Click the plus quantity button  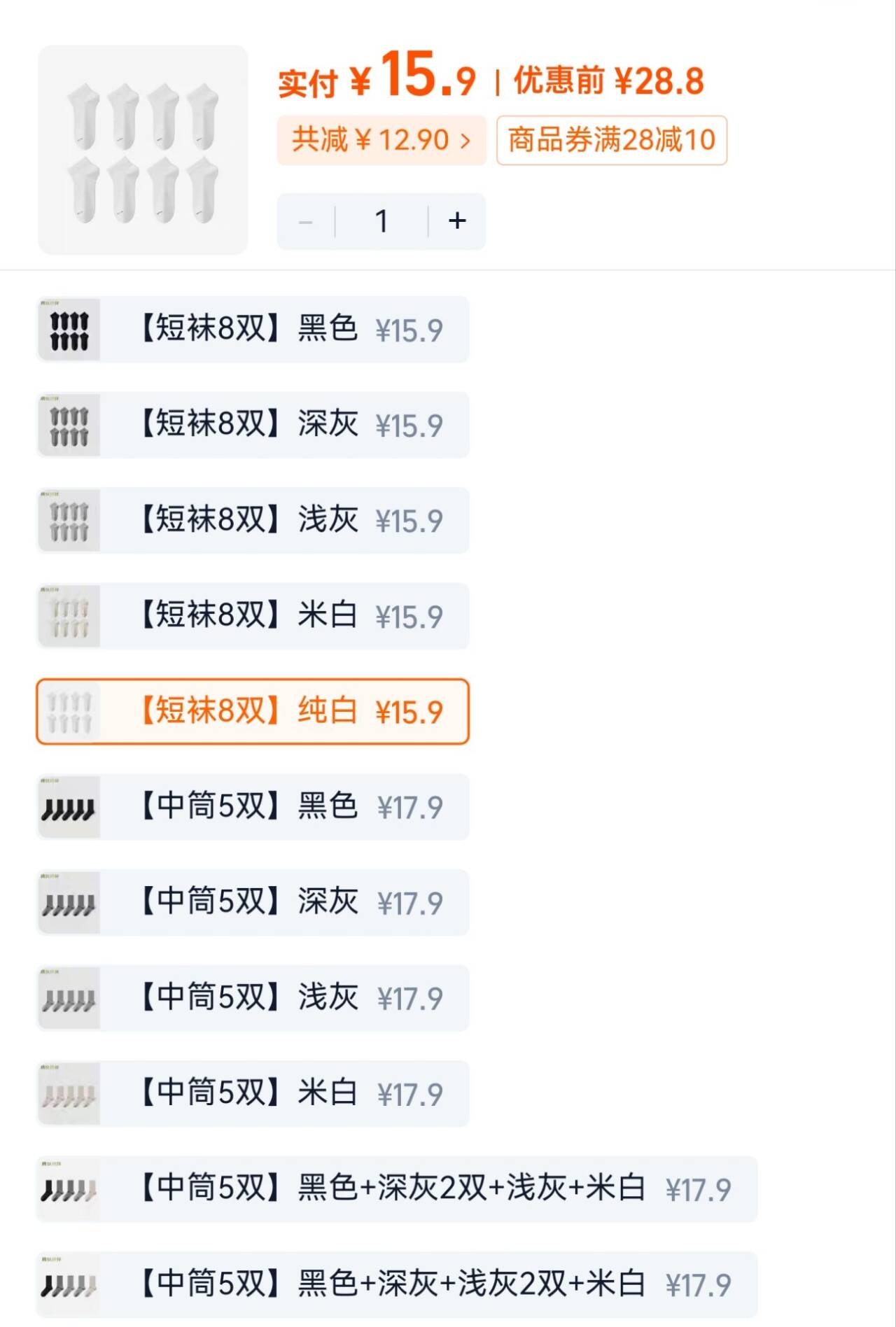pyautogui.click(x=457, y=221)
